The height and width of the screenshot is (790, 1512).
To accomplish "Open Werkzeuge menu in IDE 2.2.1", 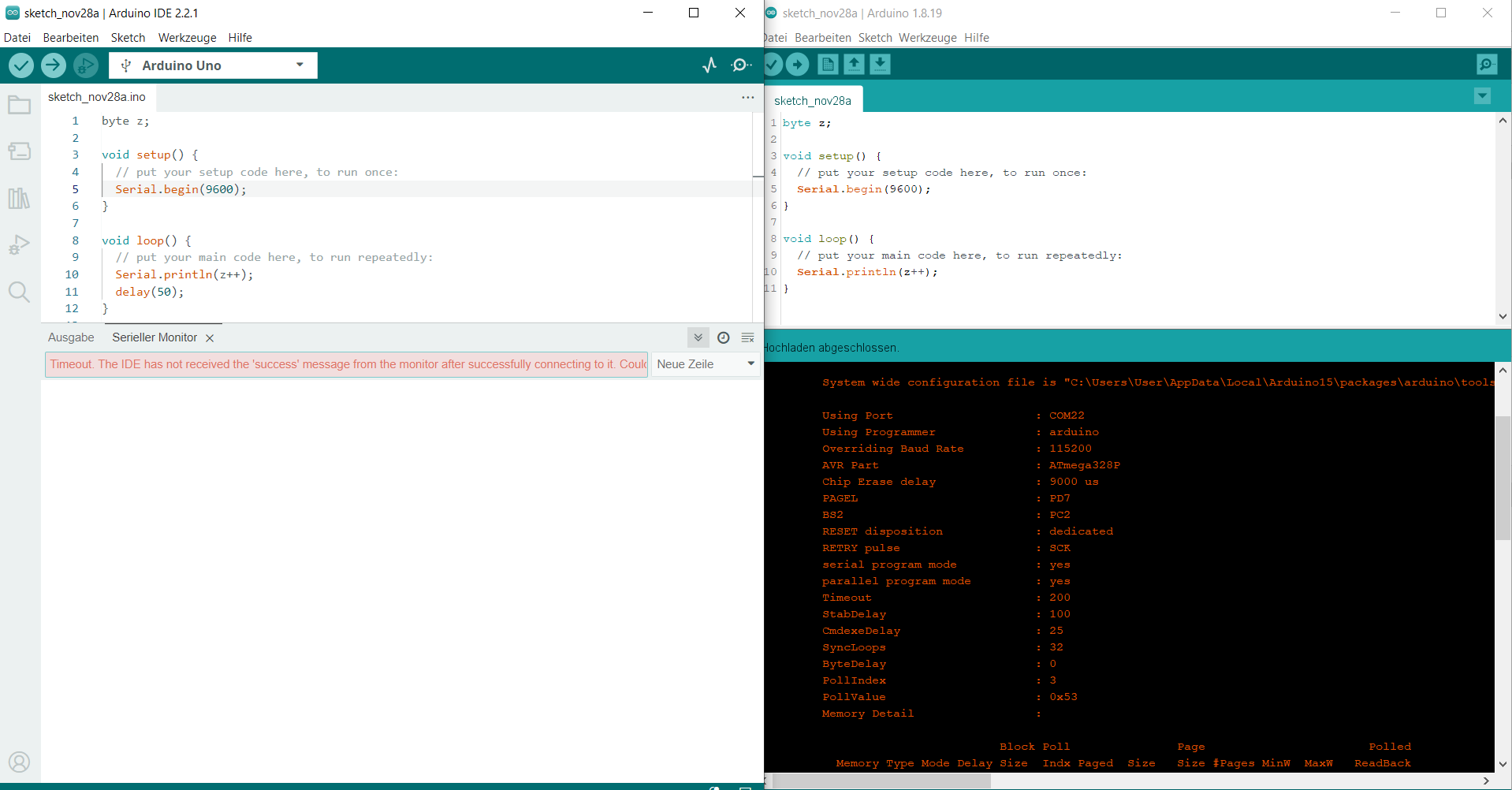I will 188,38.
